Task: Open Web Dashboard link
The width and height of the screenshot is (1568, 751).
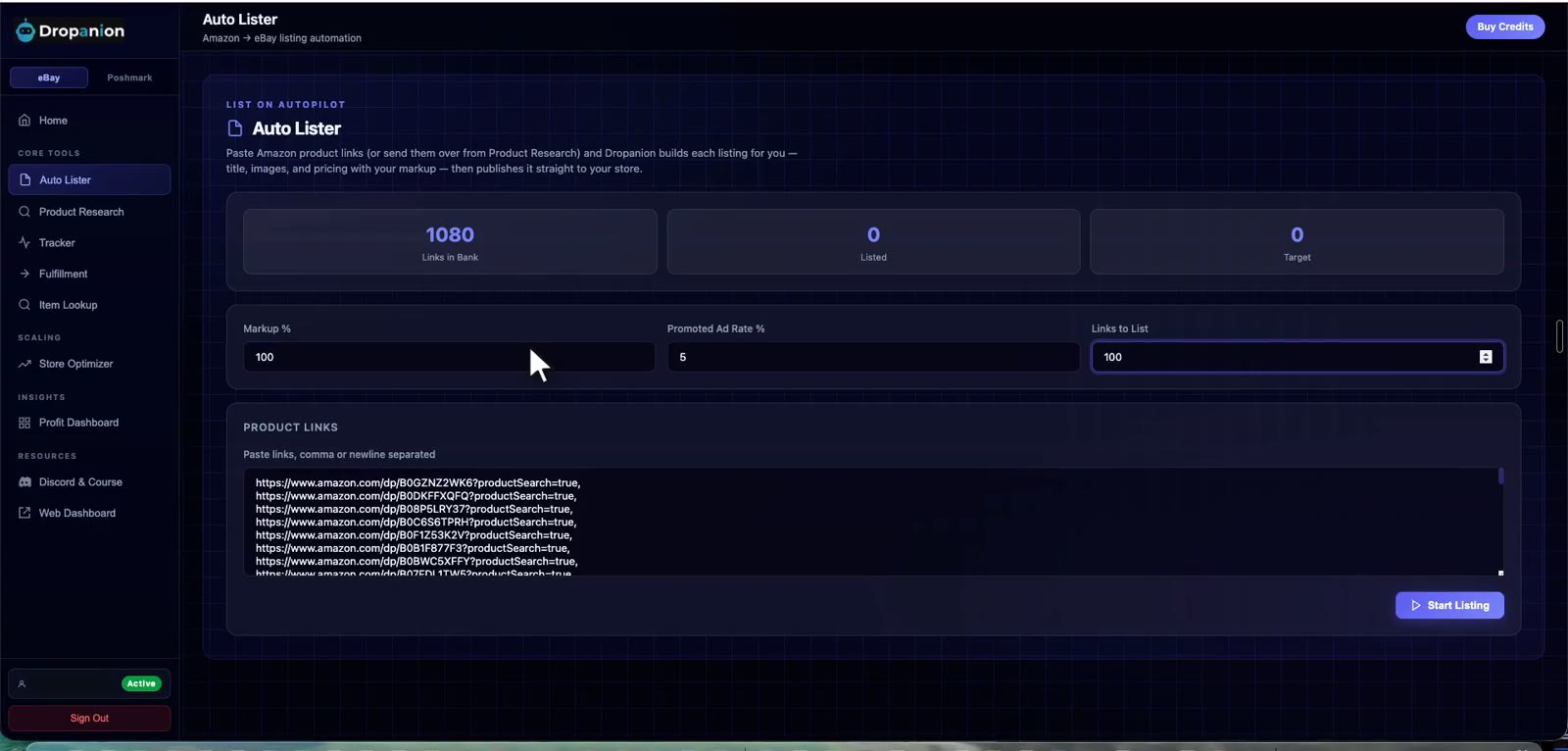Action: [x=89, y=513]
